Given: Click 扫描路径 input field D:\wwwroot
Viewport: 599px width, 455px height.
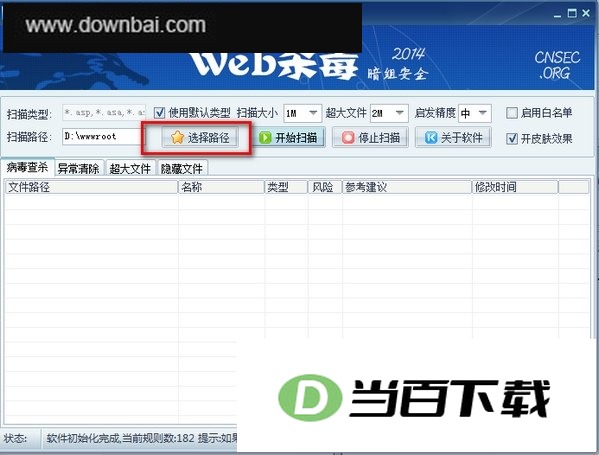Looking at the screenshot, I should coord(103,136).
